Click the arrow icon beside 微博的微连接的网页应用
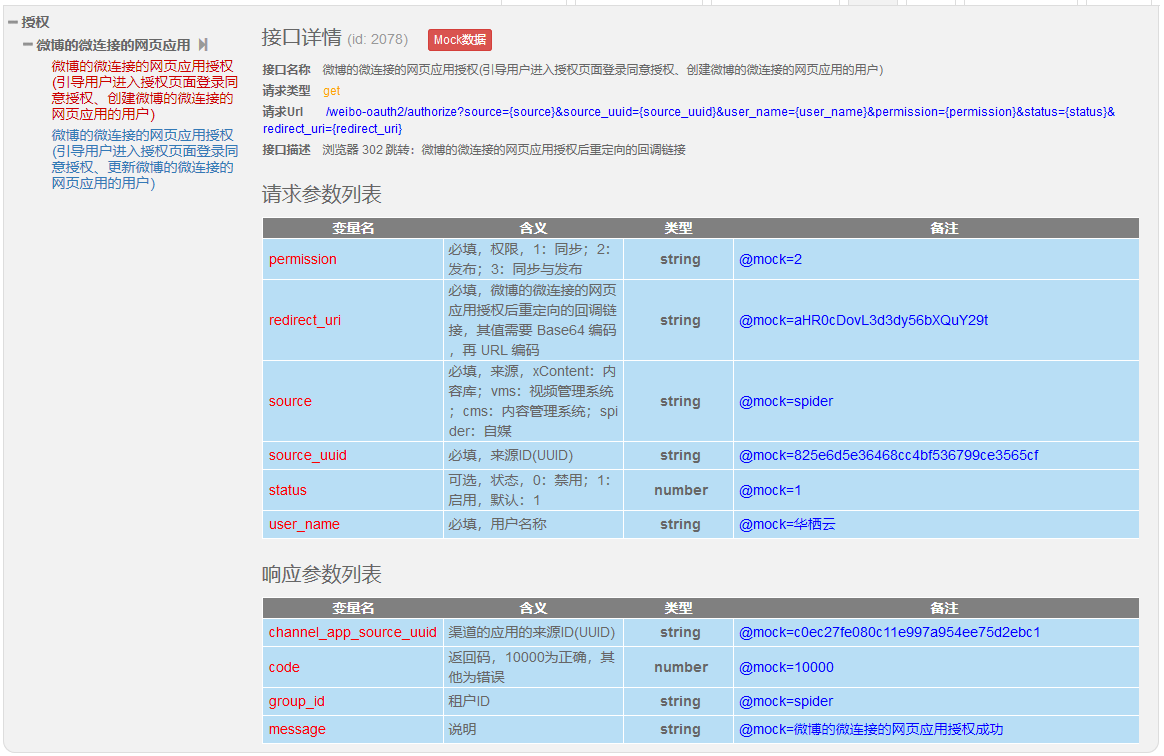Image resolution: width=1164 pixels, height=756 pixels. coord(203,45)
